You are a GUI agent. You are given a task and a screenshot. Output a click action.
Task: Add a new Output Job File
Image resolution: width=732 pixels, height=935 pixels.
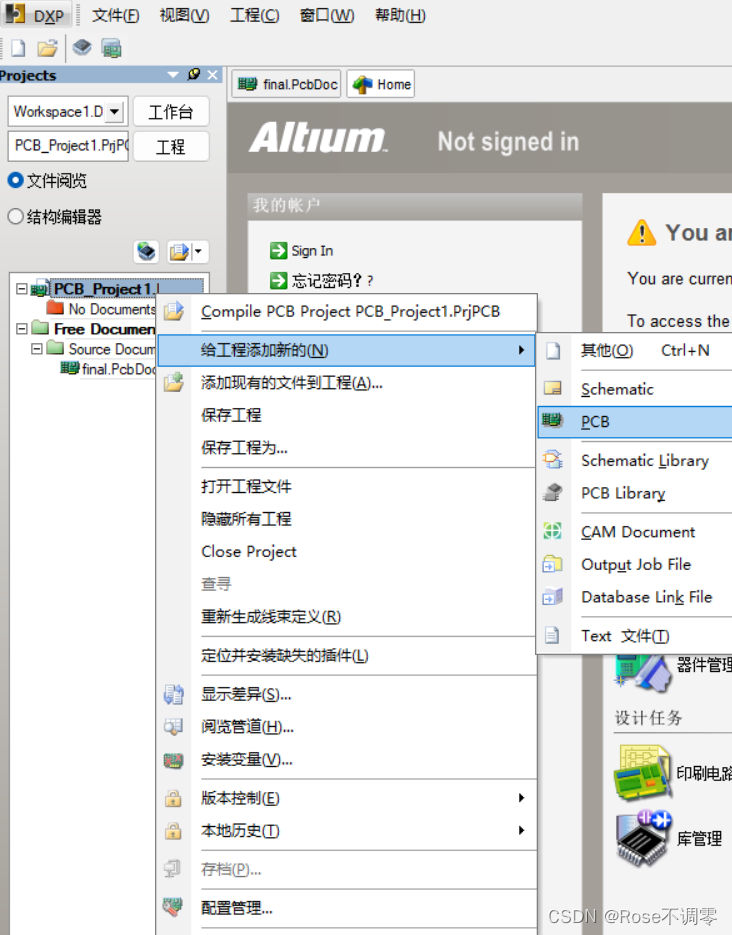[635, 564]
